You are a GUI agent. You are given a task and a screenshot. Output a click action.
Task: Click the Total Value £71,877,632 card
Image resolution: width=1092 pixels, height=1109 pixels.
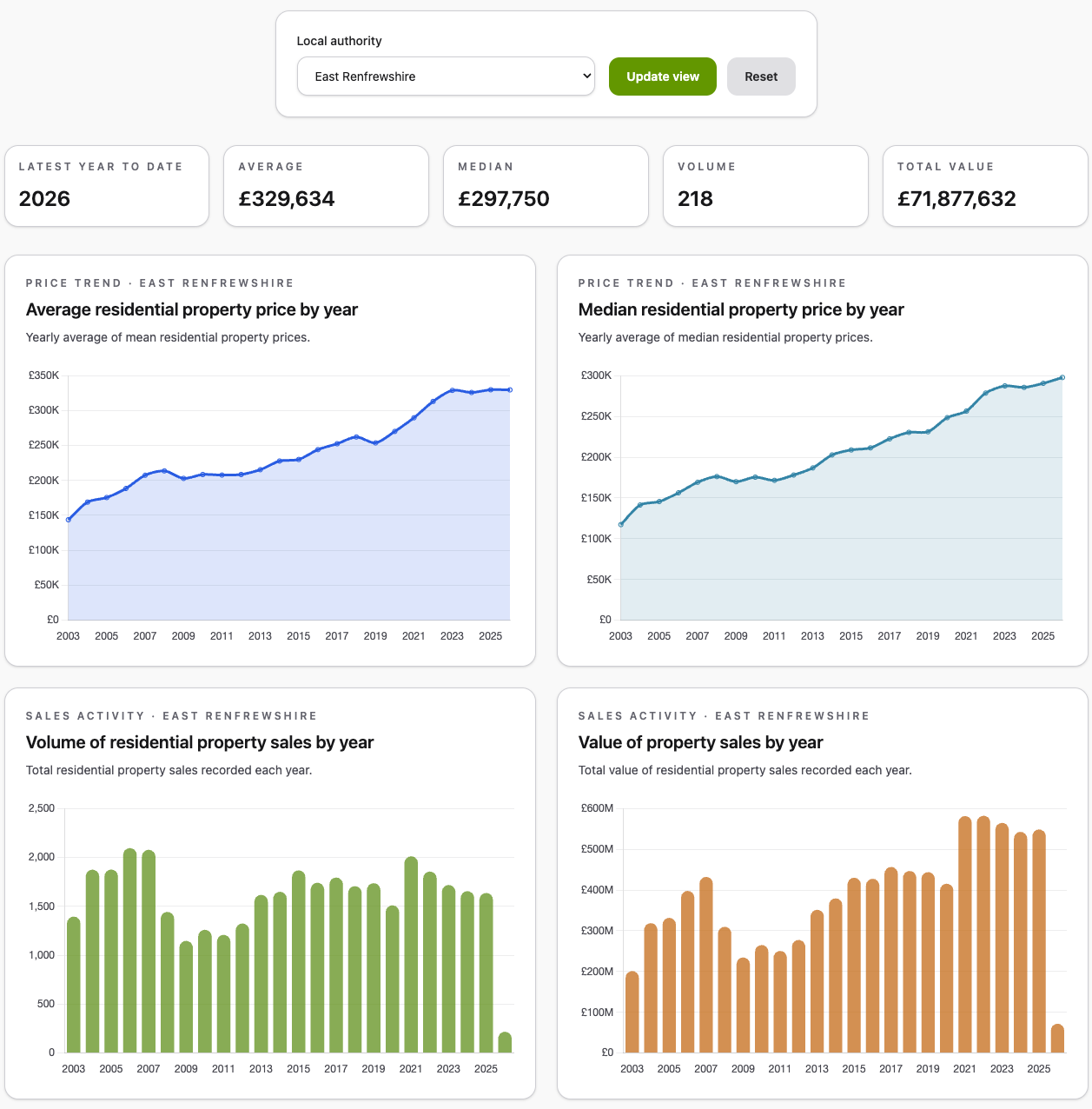(x=985, y=186)
